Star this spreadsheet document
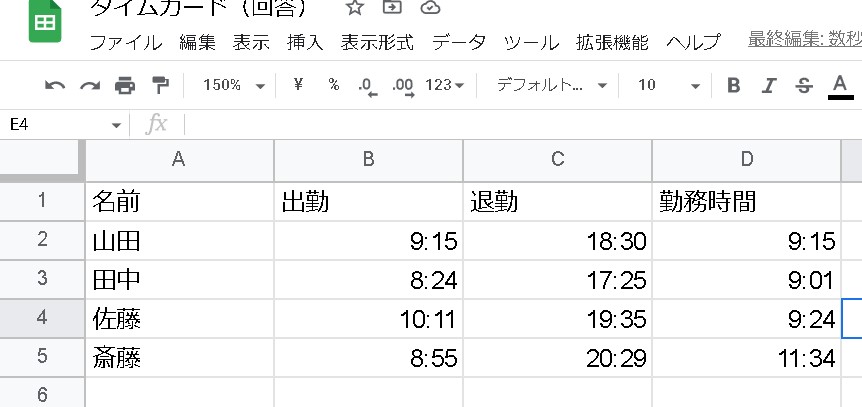The height and width of the screenshot is (407, 862). 354,8
